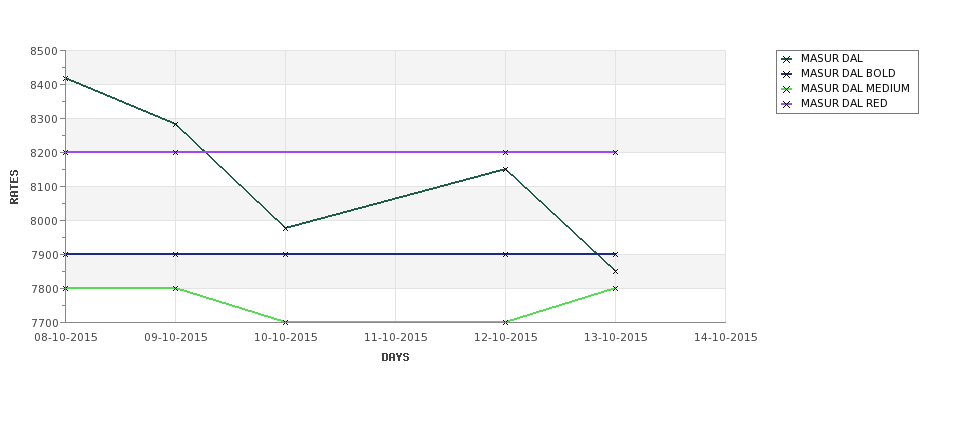Click the MASUR DAL MEDIUM legend marker
This screenshot has height=429, width=975.
point(787,89)
